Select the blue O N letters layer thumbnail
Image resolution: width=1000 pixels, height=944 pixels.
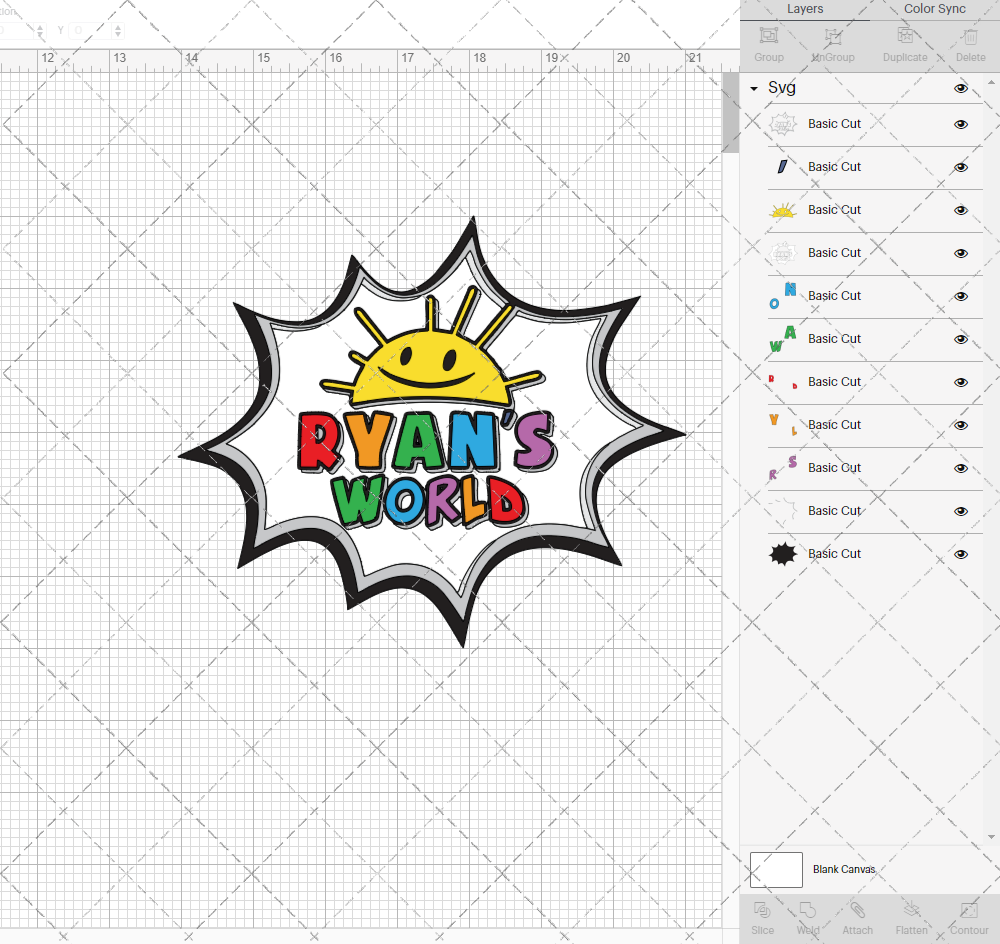[x=783, y=296]
